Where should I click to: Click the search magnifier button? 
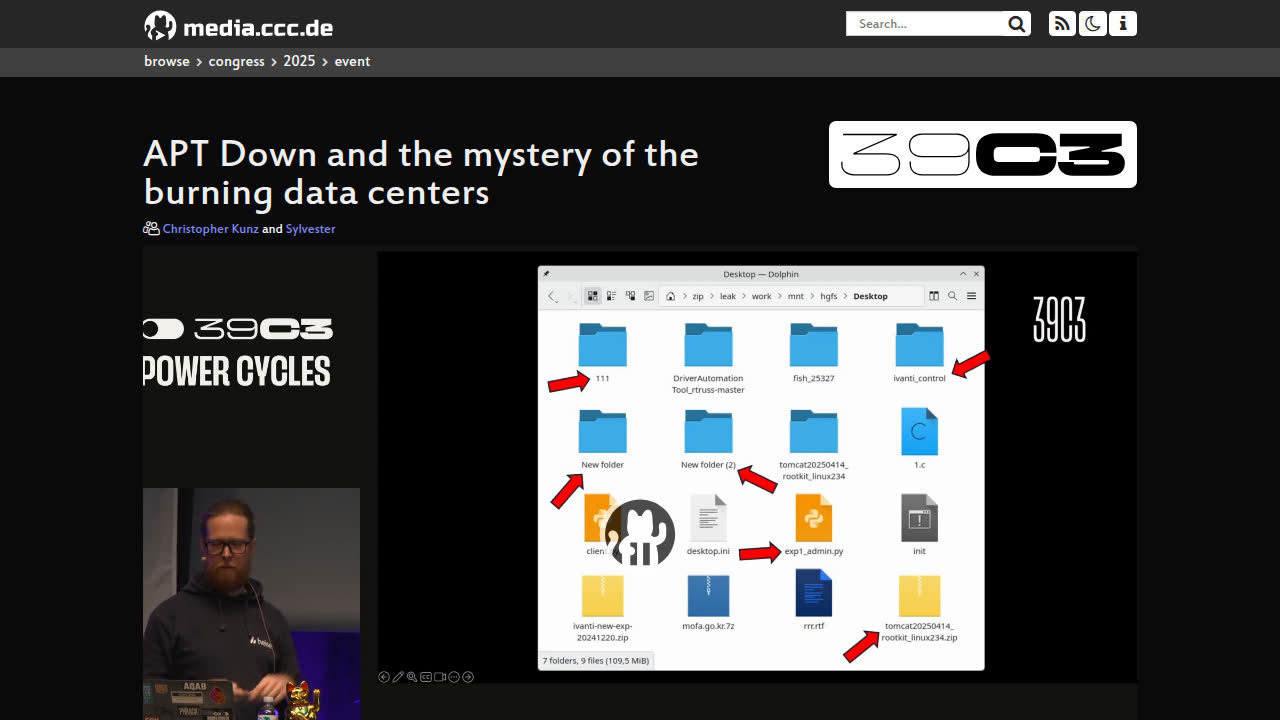tap(1017, 24)
